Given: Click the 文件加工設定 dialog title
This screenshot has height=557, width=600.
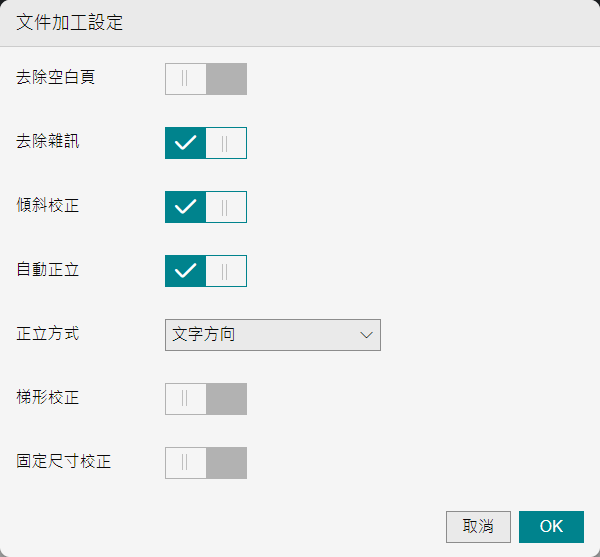Looking at the screenshot, I should 70,23.
